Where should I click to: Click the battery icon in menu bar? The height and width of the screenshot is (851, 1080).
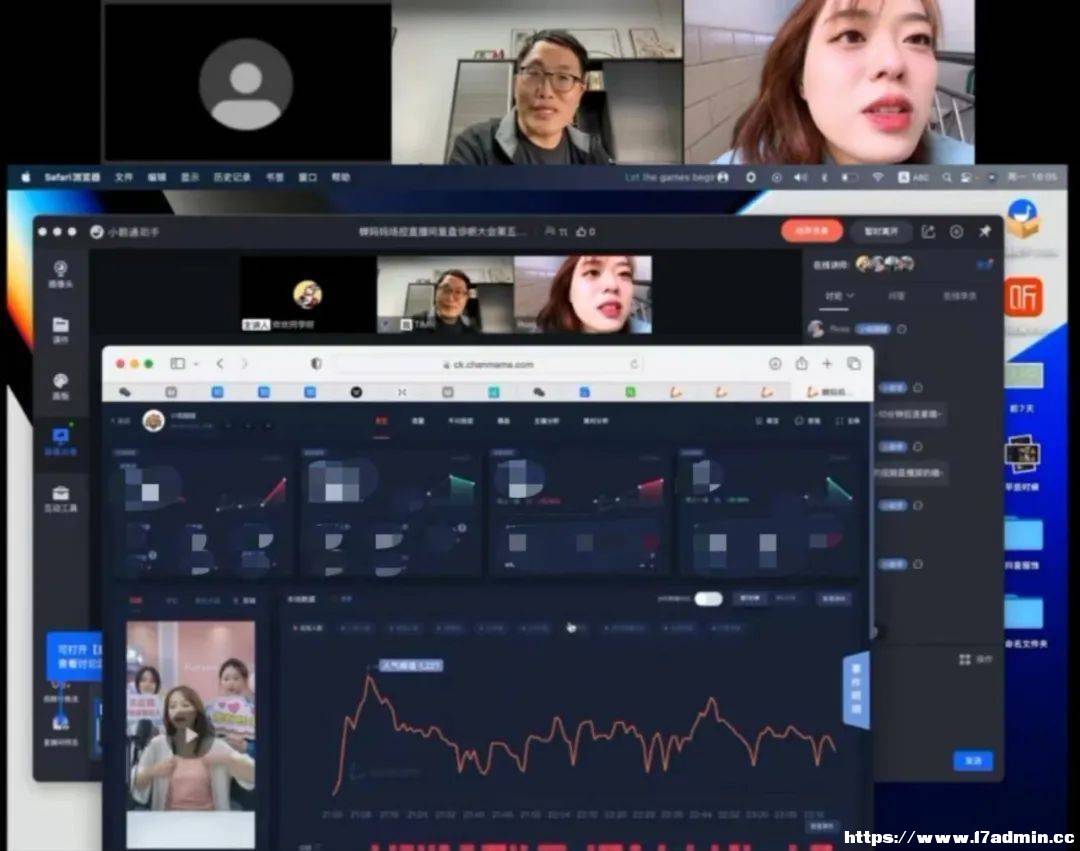[849, 178]
